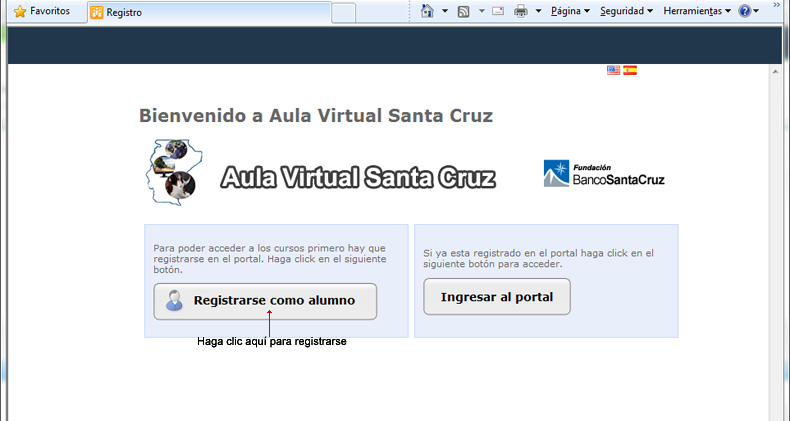Click the Favoritos star icon
790x421 pixels.
[x=20, y=12]
